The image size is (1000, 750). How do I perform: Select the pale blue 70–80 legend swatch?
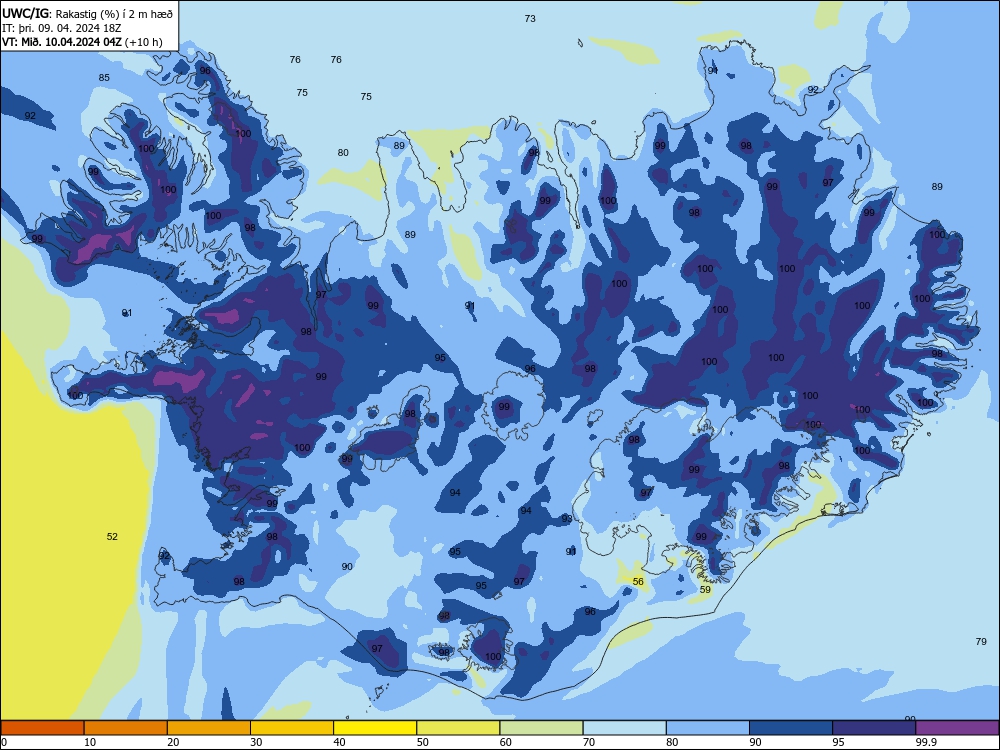click(624, 728)
